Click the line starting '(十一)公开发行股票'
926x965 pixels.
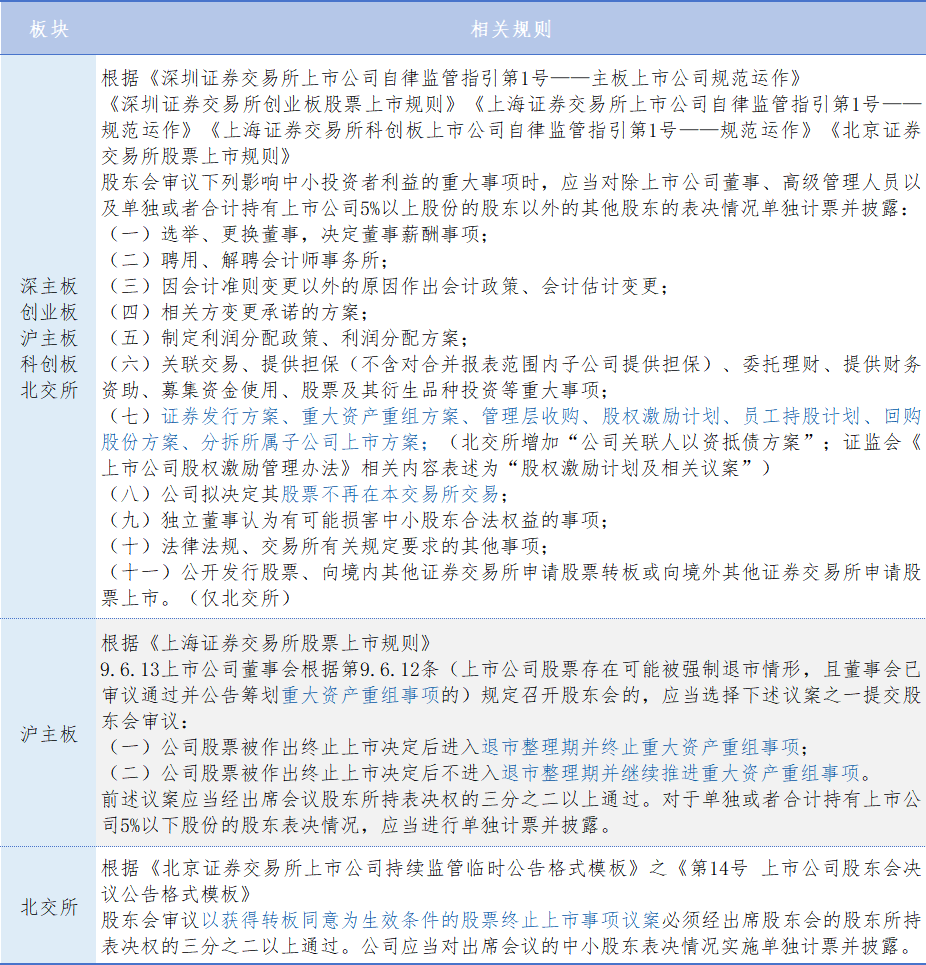coord(512,572)
